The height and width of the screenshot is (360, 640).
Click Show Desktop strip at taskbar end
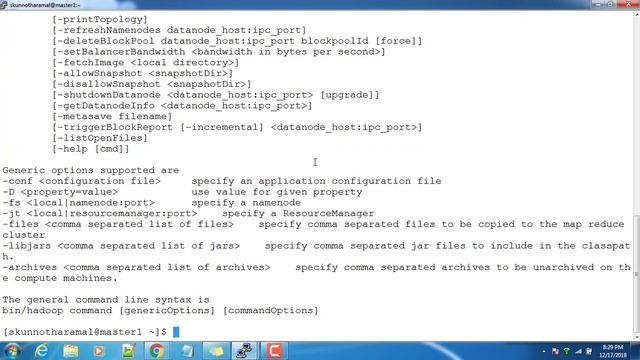(636, 351)
